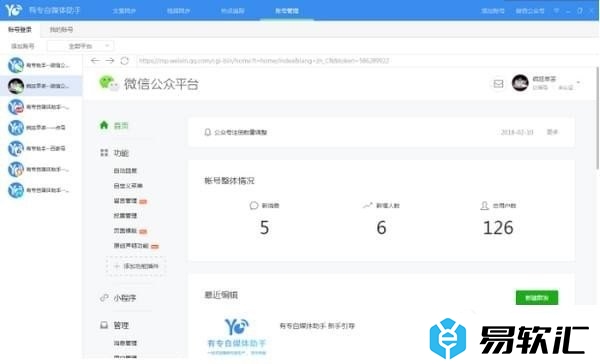
Task: Click the speech bubble icon for 新消息
Action: click(254, 206)
